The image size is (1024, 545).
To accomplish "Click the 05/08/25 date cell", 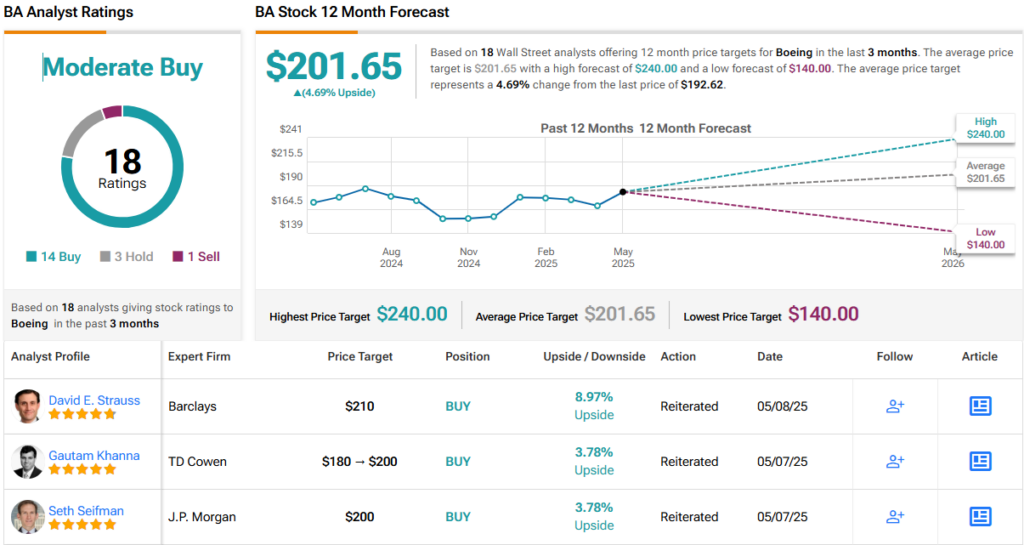I will (x=782, y=406).
